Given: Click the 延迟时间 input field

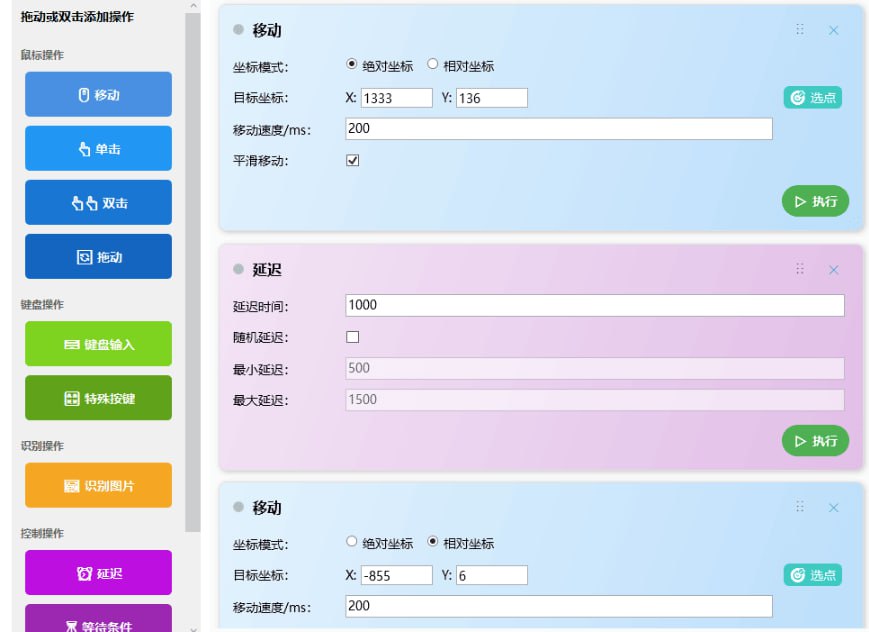Looking at the screenshot, I should (594, 305).
